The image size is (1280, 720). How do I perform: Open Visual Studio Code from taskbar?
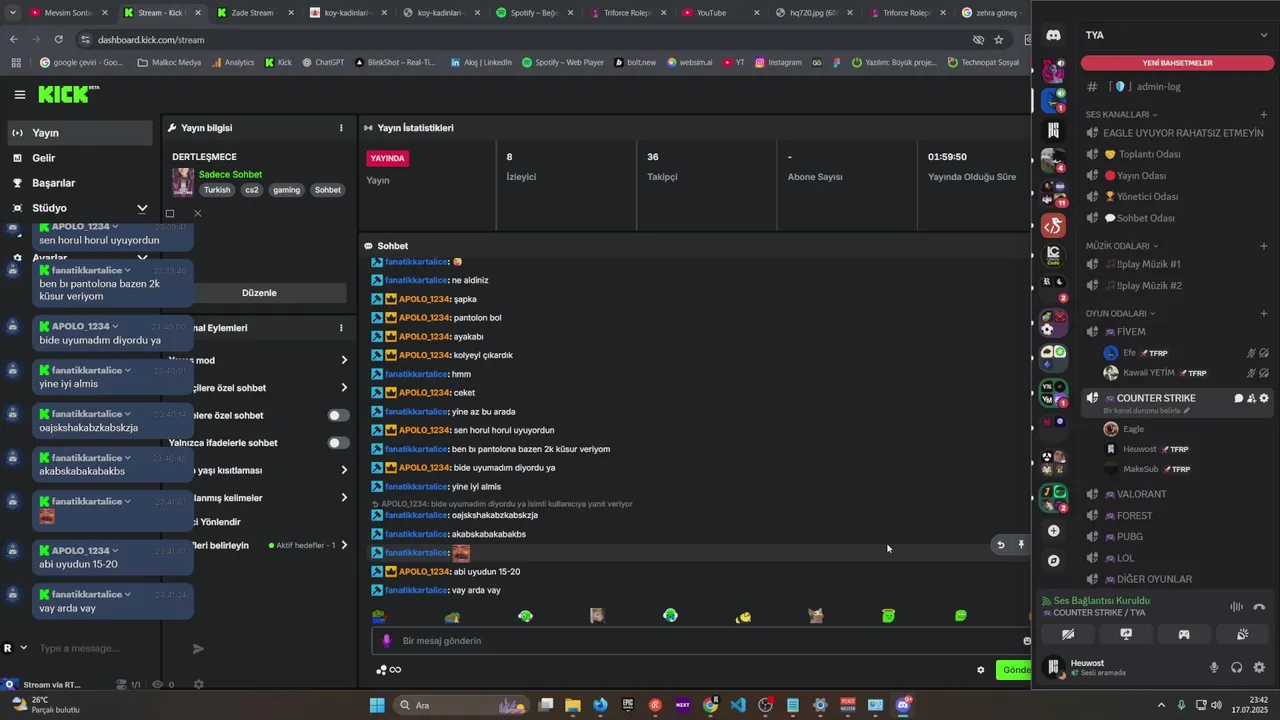pos(738,705)
